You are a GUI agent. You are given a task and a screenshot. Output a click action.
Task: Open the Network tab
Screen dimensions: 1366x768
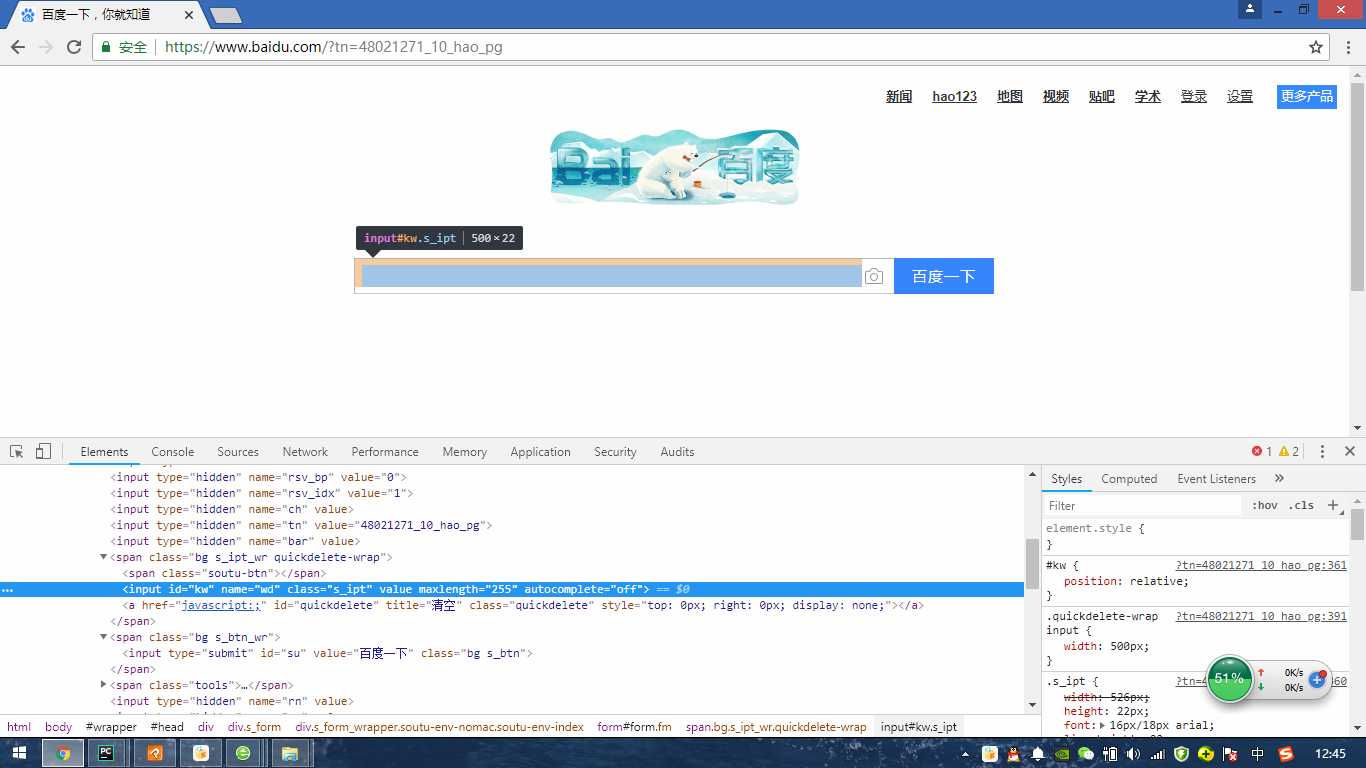pyautogui.click(x=305, y=452)
